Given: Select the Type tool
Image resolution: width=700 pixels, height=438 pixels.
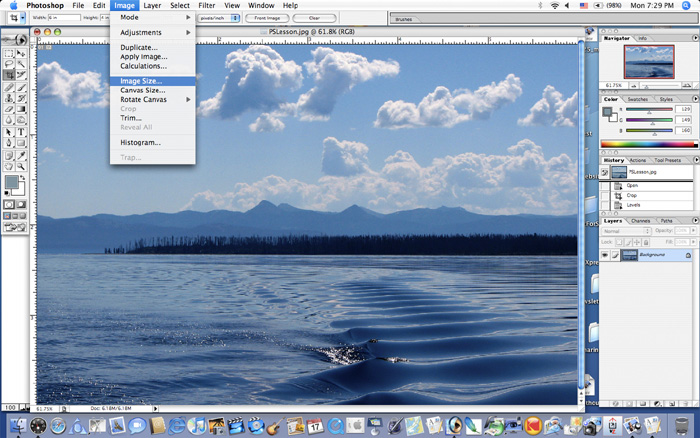Looking at the screenshot, I should [x=21, y=132].
